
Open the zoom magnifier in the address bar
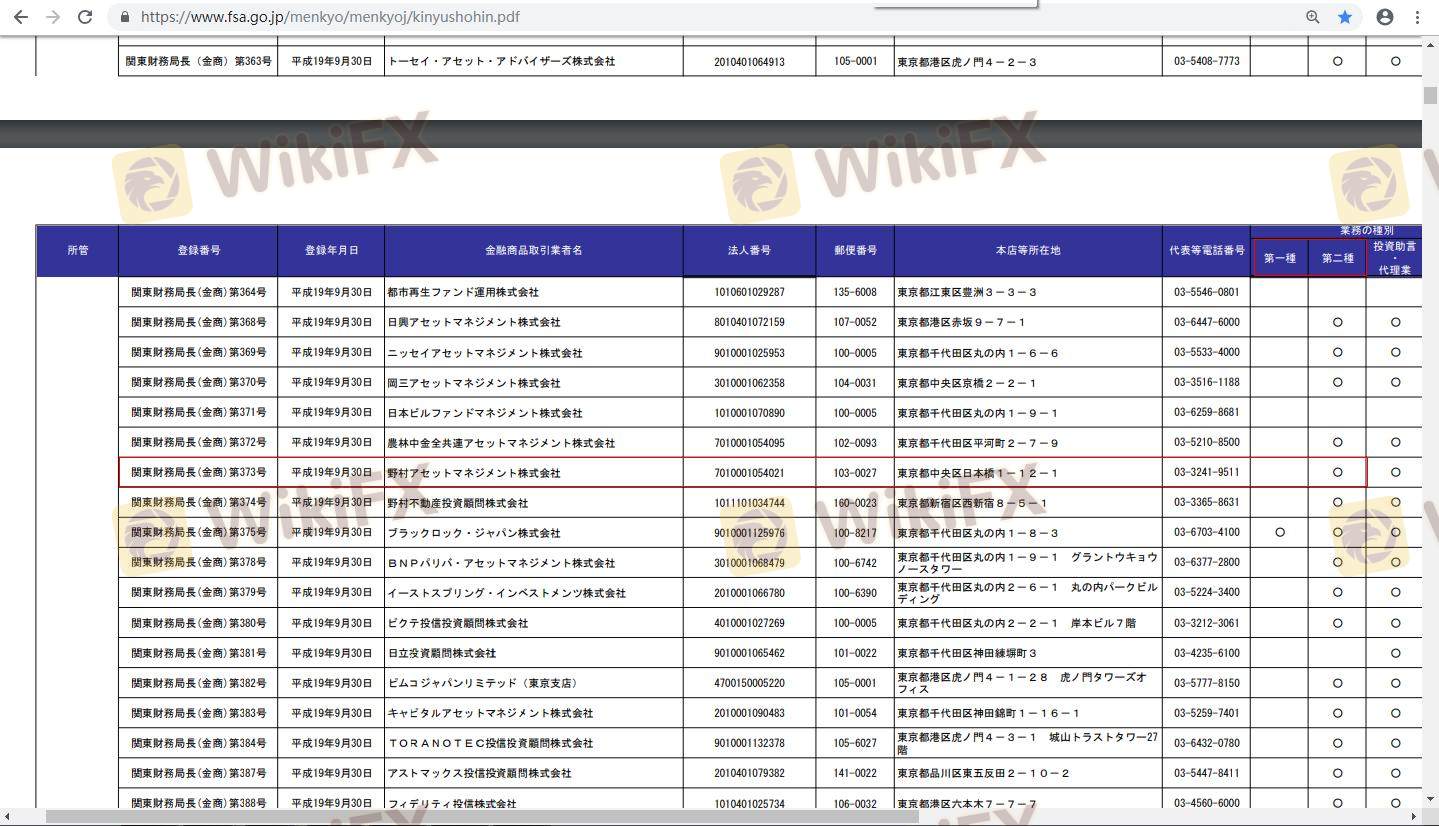coord(1312,17)
